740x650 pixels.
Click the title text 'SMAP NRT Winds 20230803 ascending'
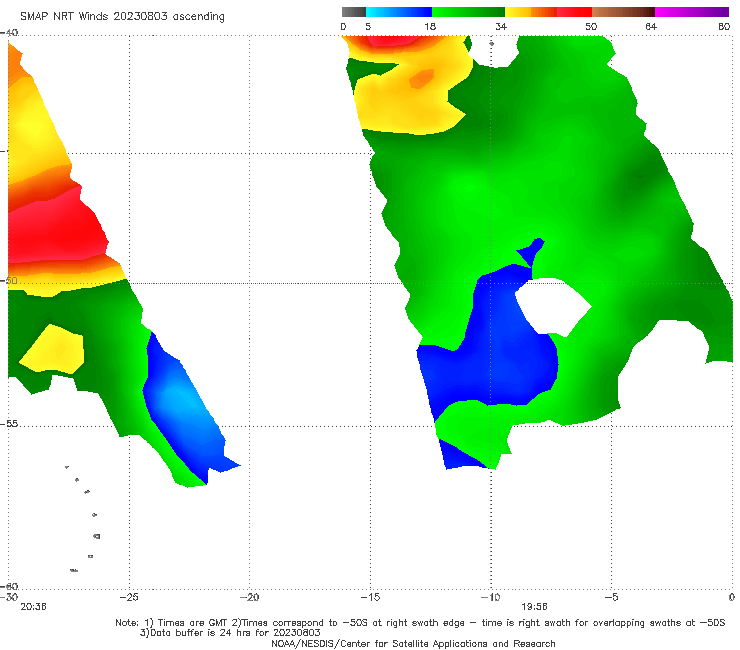coord(122,16)
